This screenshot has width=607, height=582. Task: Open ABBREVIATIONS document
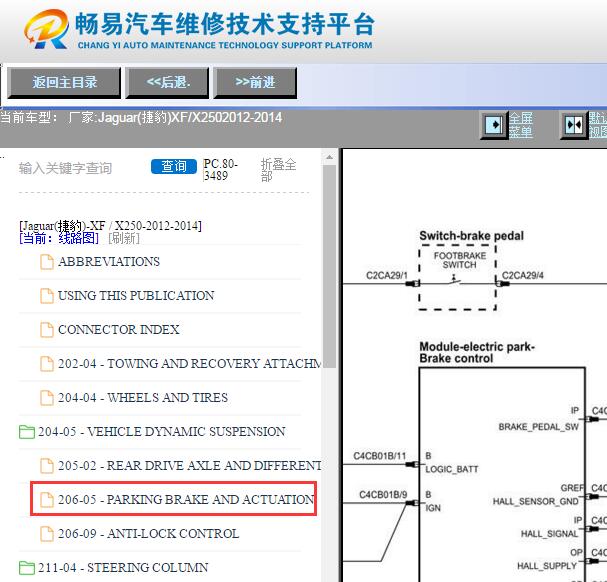click(x=109, y=262)
